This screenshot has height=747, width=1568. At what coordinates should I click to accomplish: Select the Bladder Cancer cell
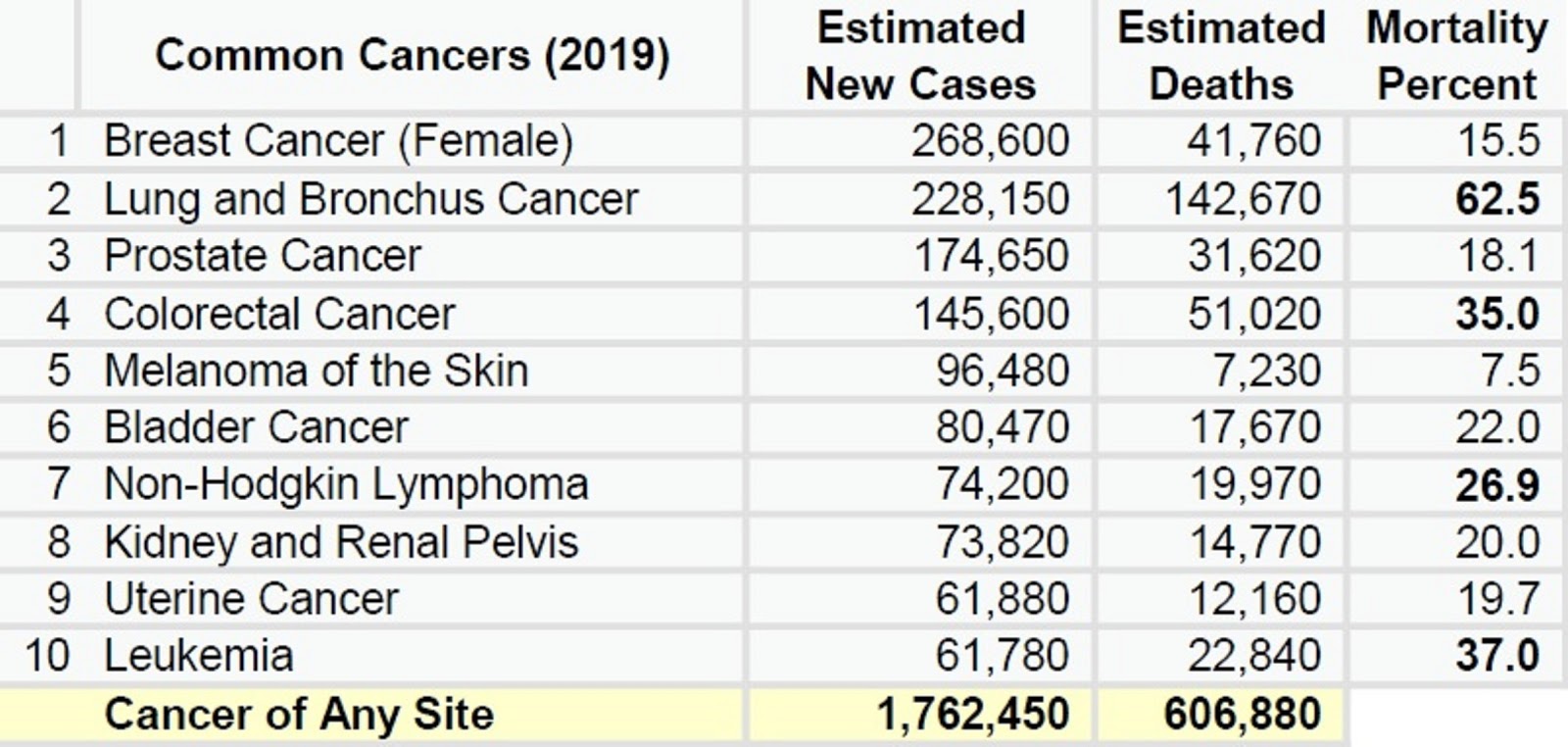(256, 427)
